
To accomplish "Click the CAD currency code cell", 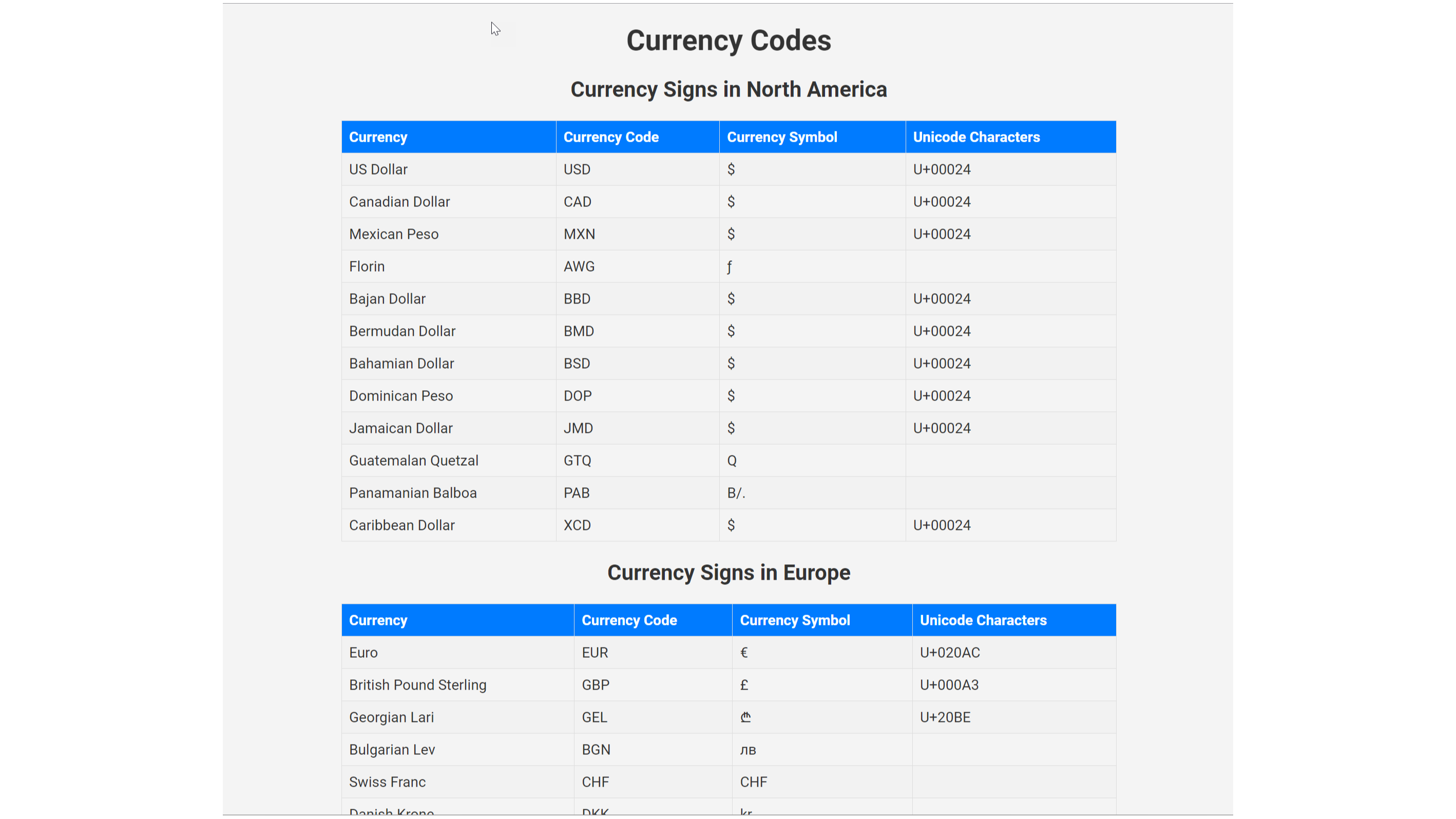I will point(577,201).
